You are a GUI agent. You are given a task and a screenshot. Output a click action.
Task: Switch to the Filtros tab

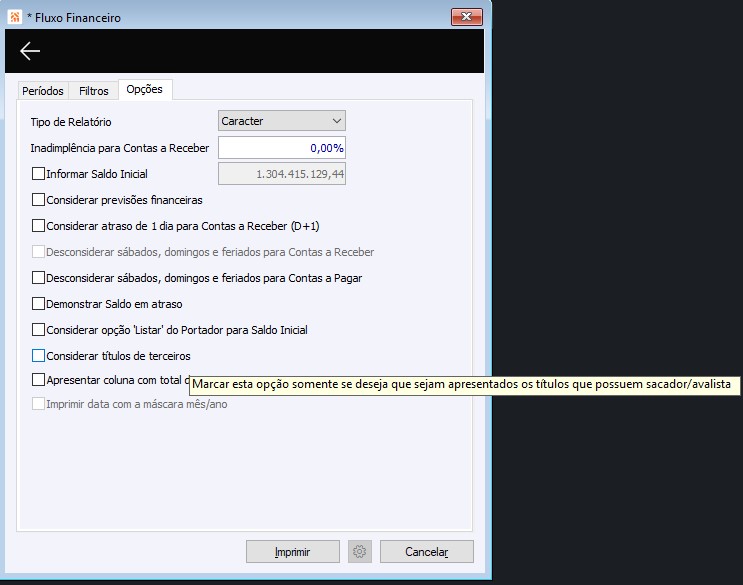tap(93, 90)
